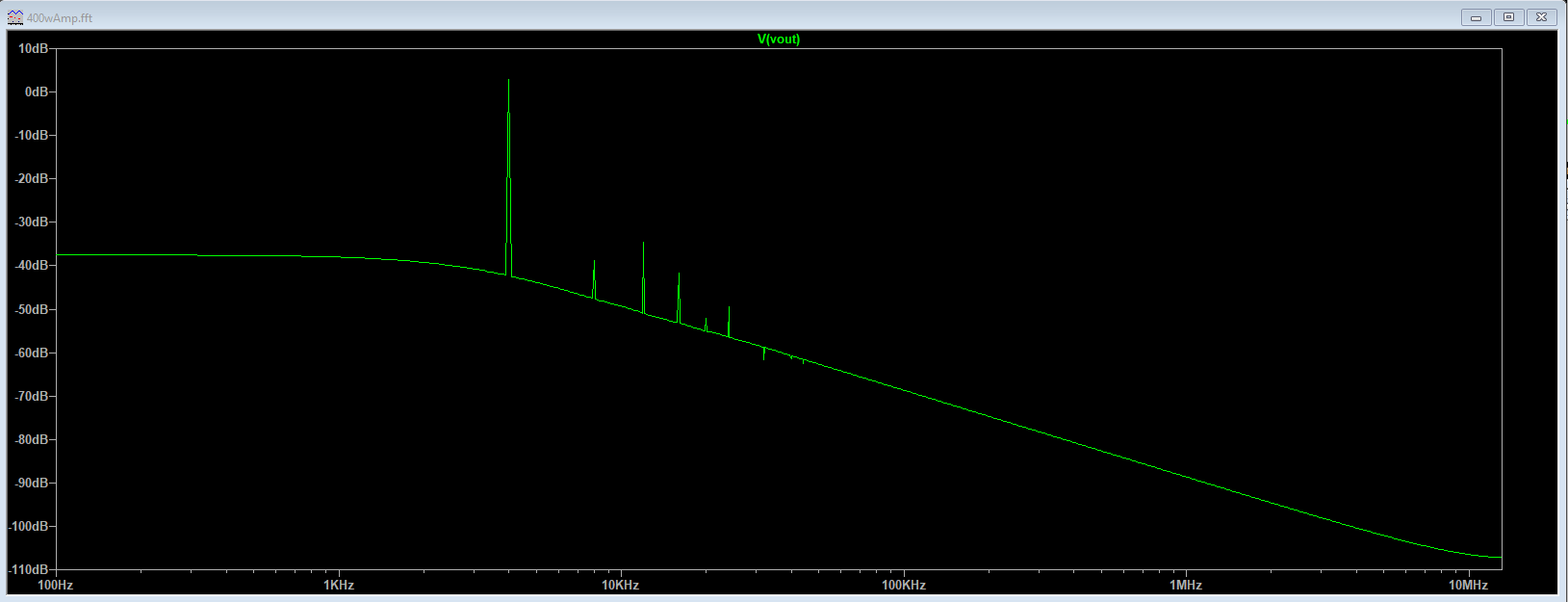Viewport: 1568px width, 602px height.
Task: Click the 100KHz frequency axis label
Action: (x=904, y=585)
